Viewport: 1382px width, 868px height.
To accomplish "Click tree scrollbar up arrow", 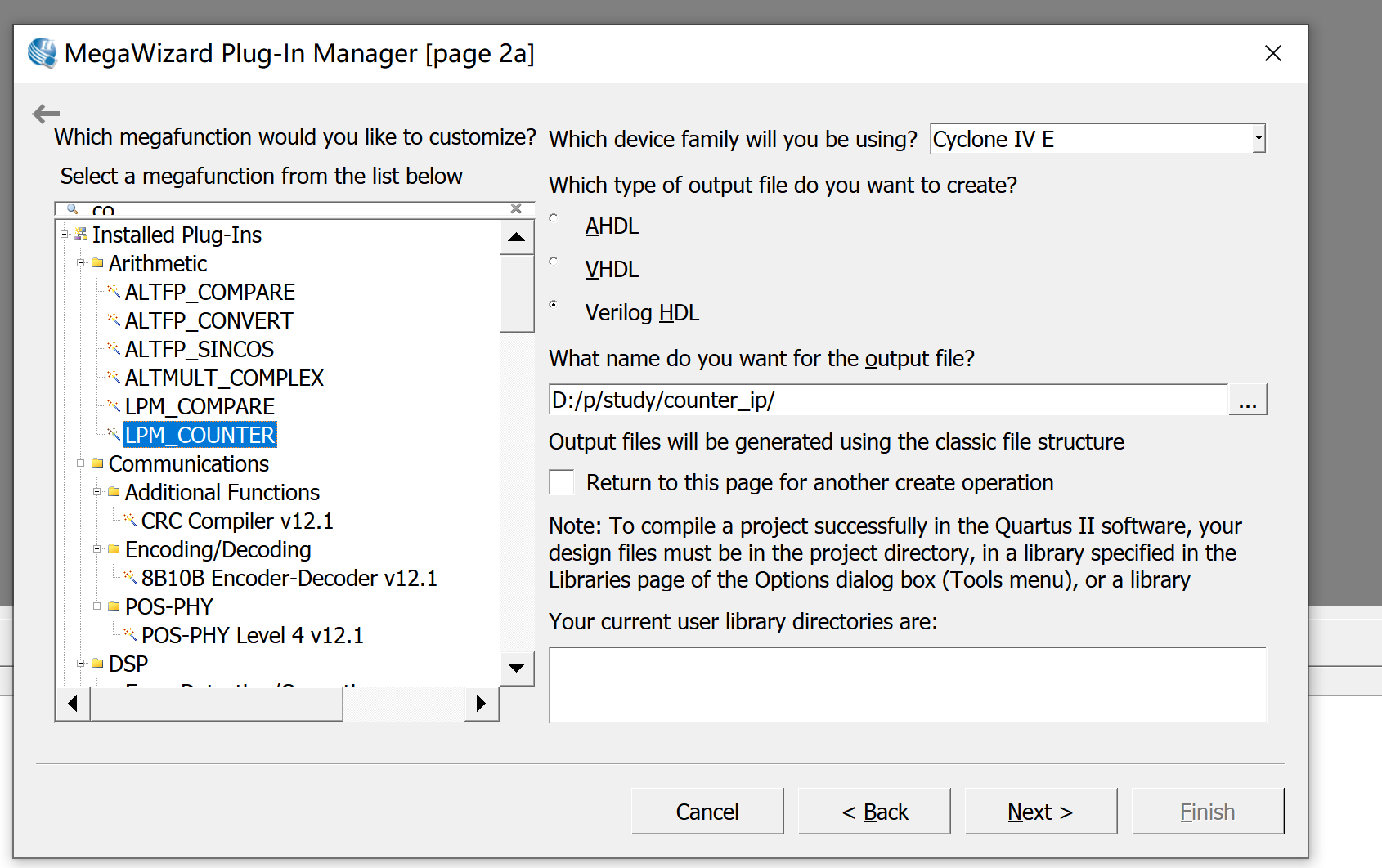I will click(516, 237).
